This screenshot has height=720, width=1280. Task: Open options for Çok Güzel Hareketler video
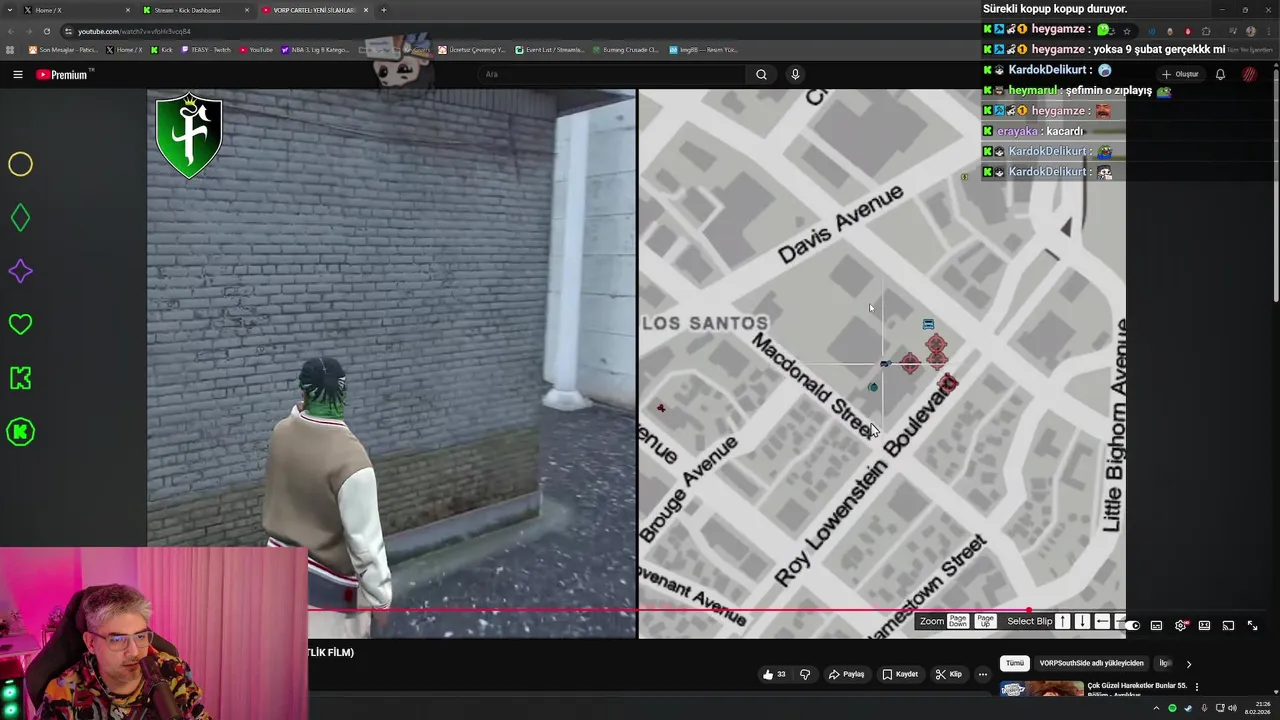pyautogui.click(x=1196, y=687)
